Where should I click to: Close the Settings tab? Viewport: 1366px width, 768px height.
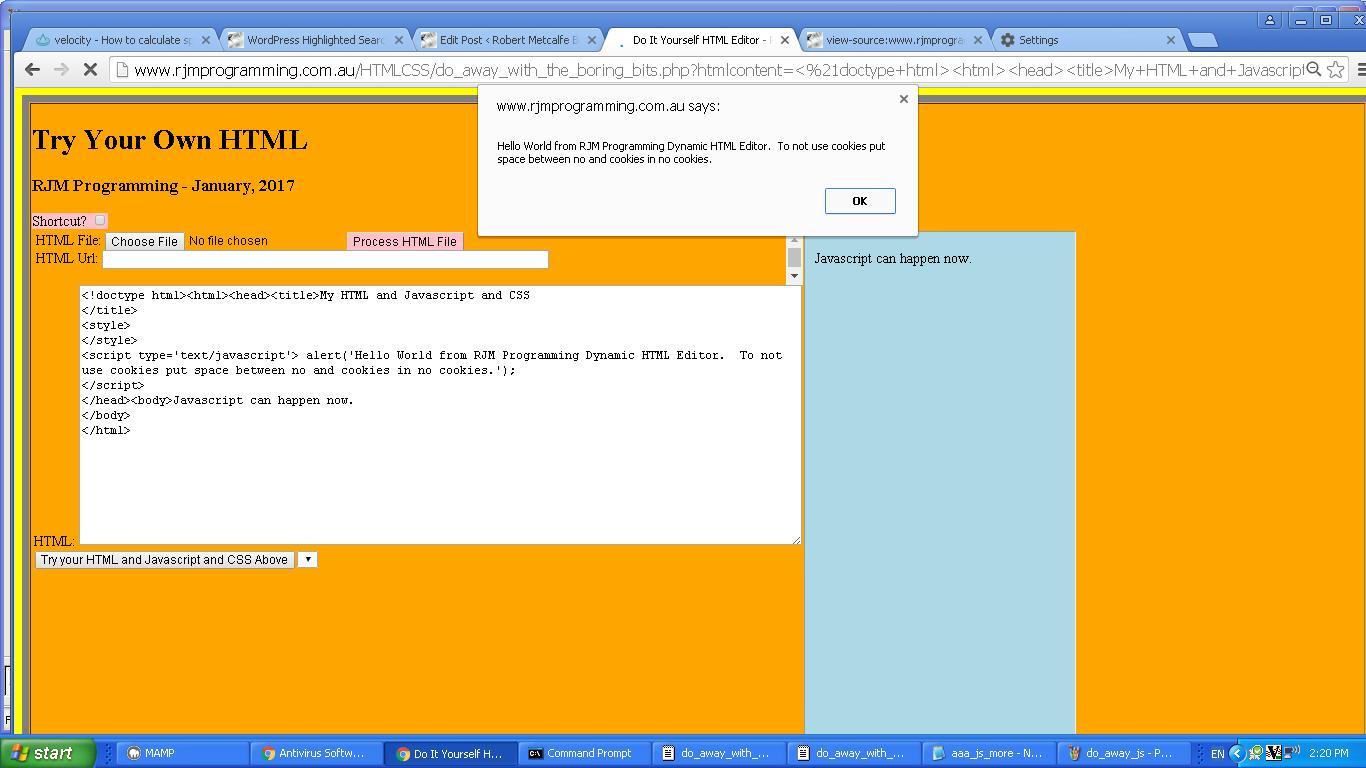point(1170,40)
